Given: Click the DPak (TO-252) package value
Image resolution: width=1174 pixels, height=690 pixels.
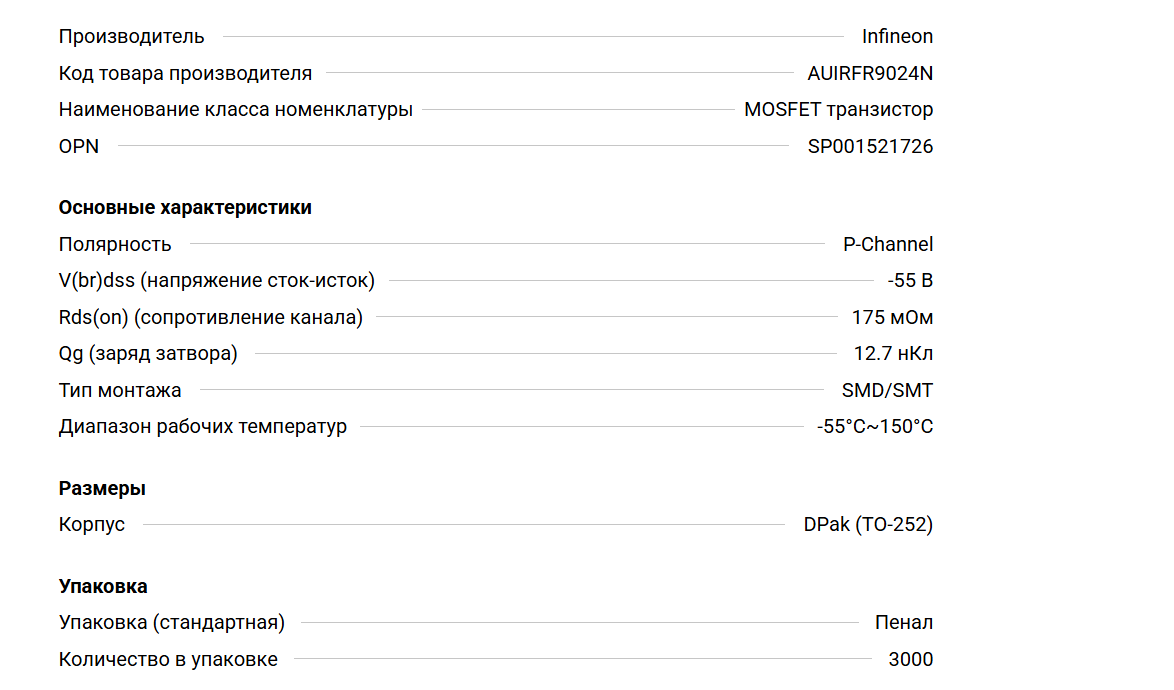Looking at the screenshot, I should click(867, 525).
